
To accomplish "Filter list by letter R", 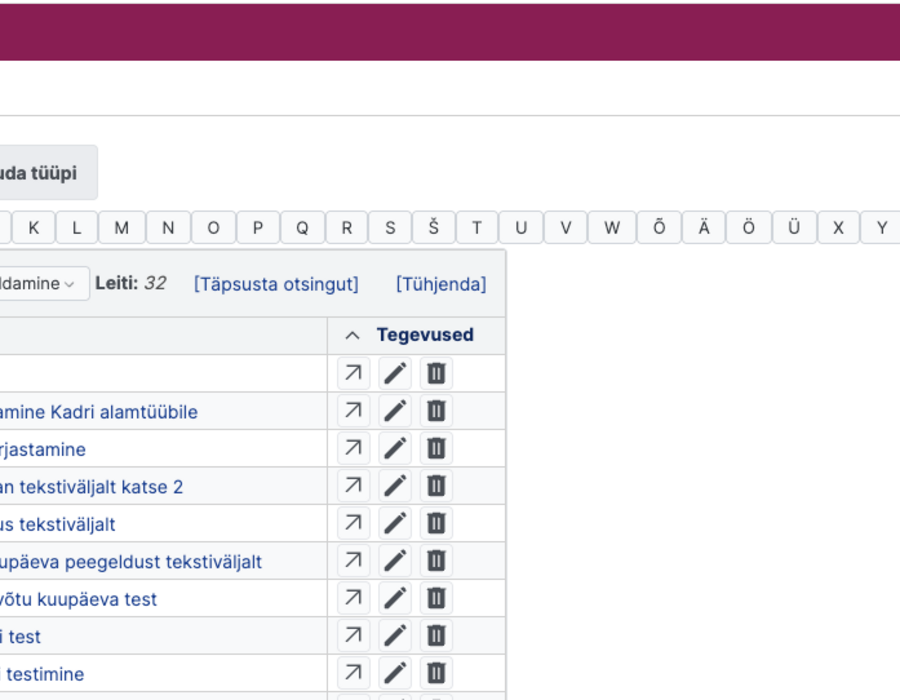I will pyautogui.click(x=347, y=228).
